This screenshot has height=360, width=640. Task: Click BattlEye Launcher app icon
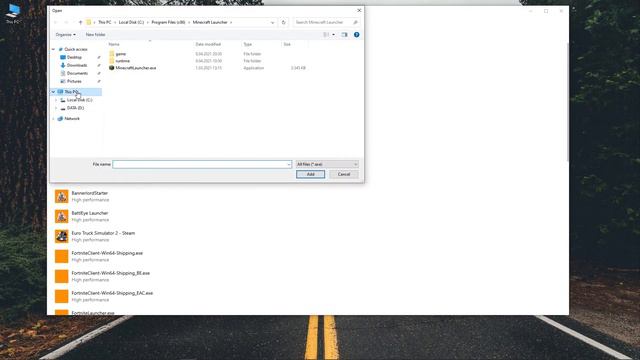pyautogui.click(x=62, y=216)
